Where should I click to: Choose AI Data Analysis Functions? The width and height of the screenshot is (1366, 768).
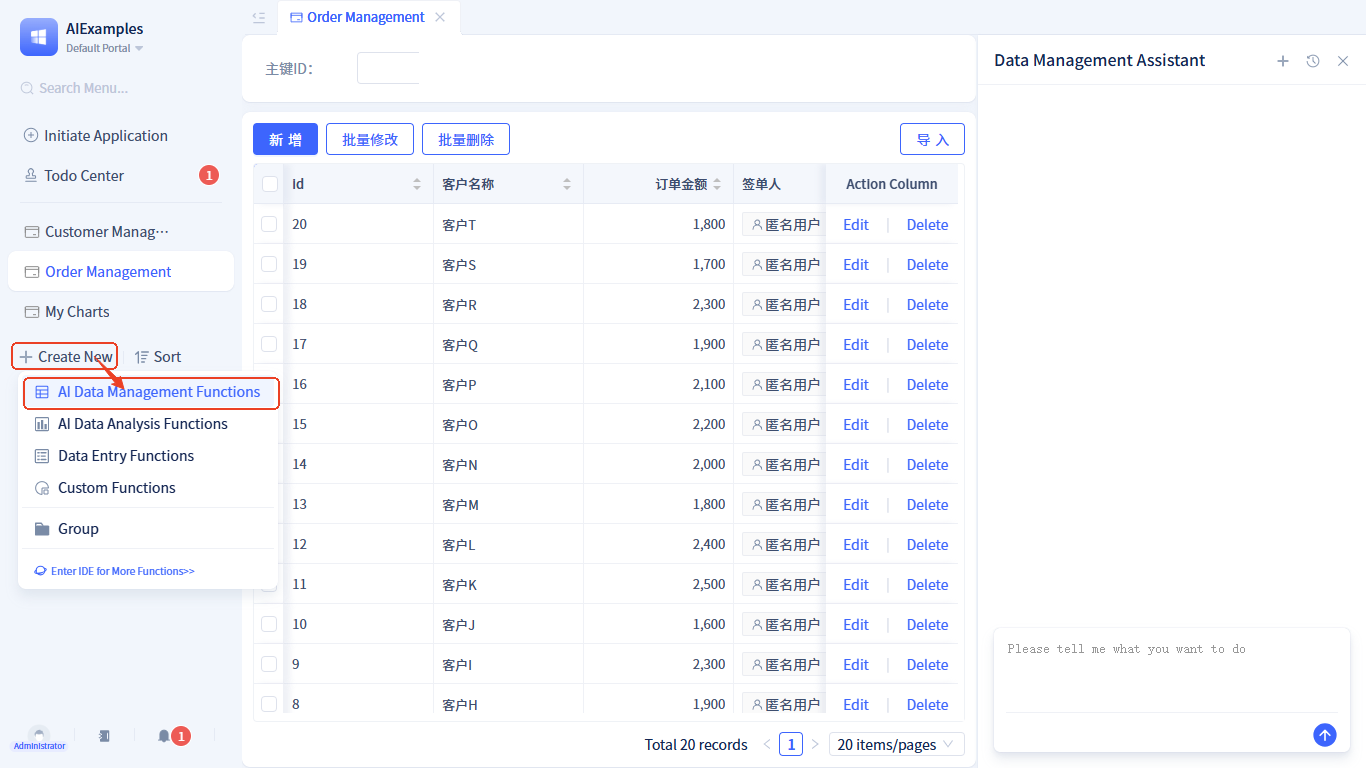(x=148, y=424)
